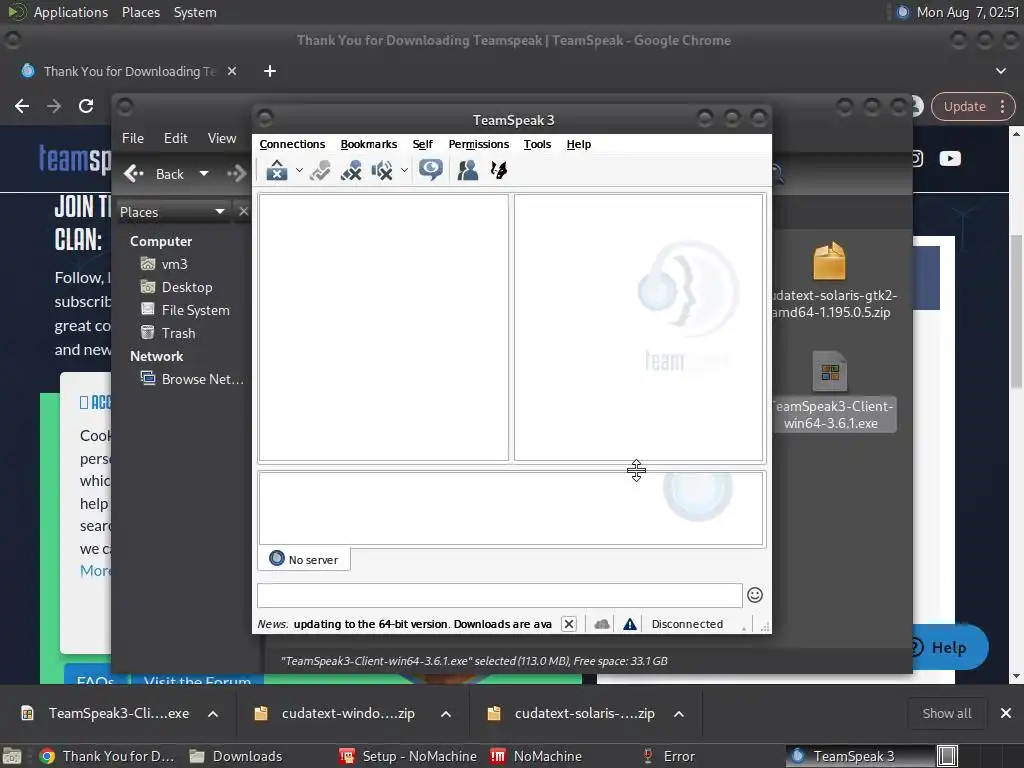Open Edit menu in file manager
This screenshot has width=1024, height=768.
click(x=176, y=138)
